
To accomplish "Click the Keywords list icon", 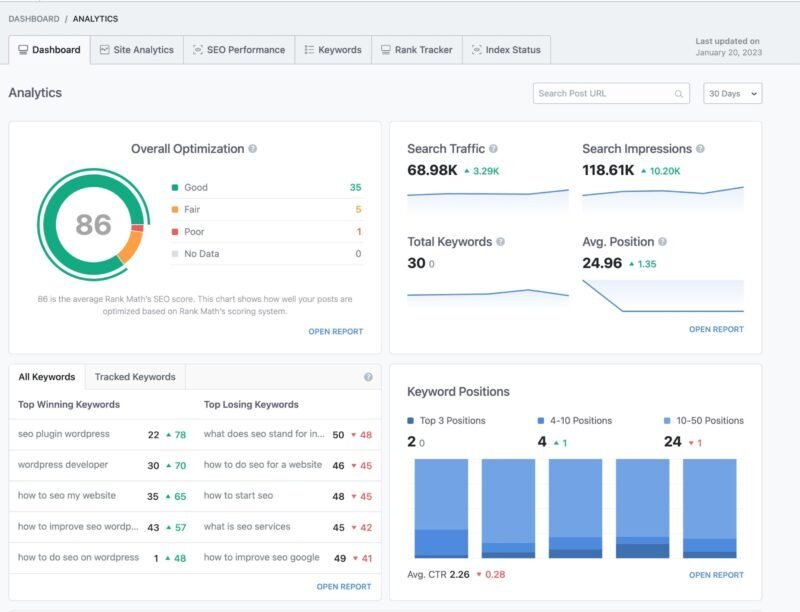I will [309, 49].
